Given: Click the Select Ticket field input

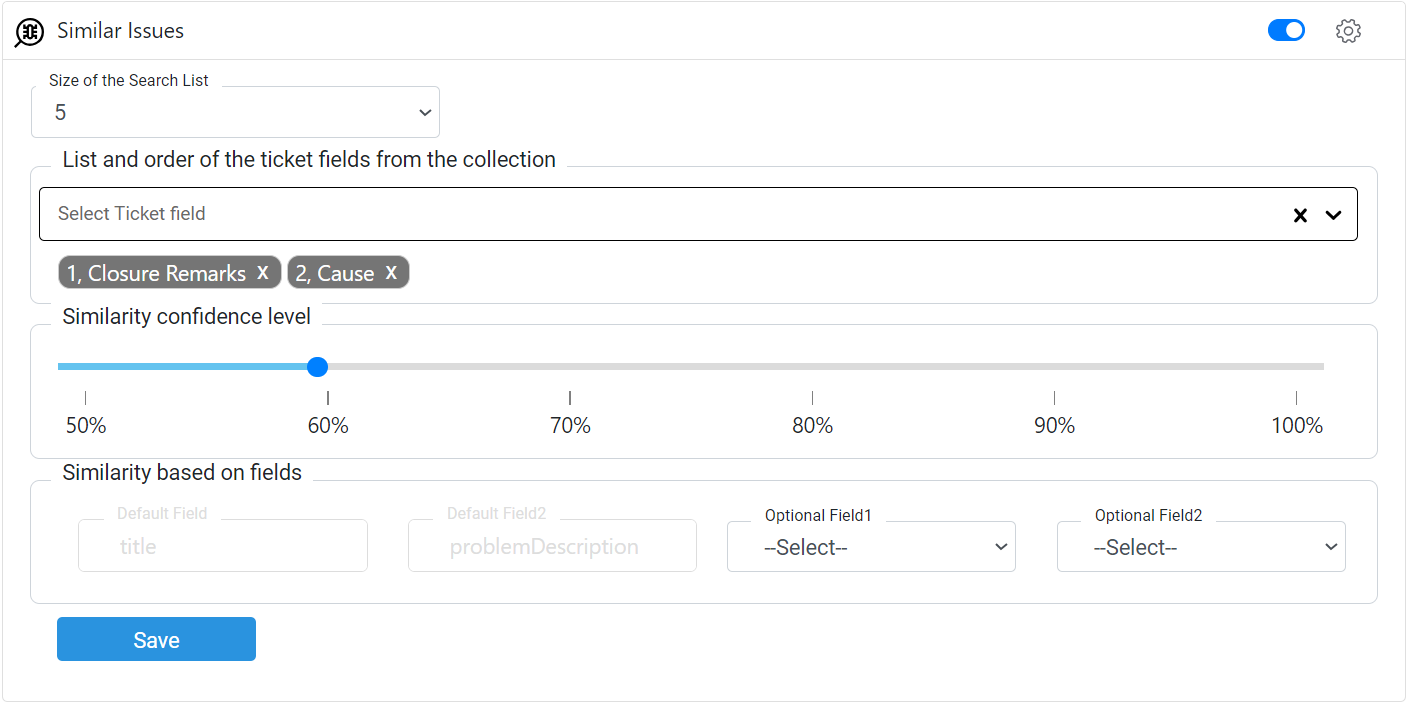Looking at the screenshot, I should tap(660, 214).
